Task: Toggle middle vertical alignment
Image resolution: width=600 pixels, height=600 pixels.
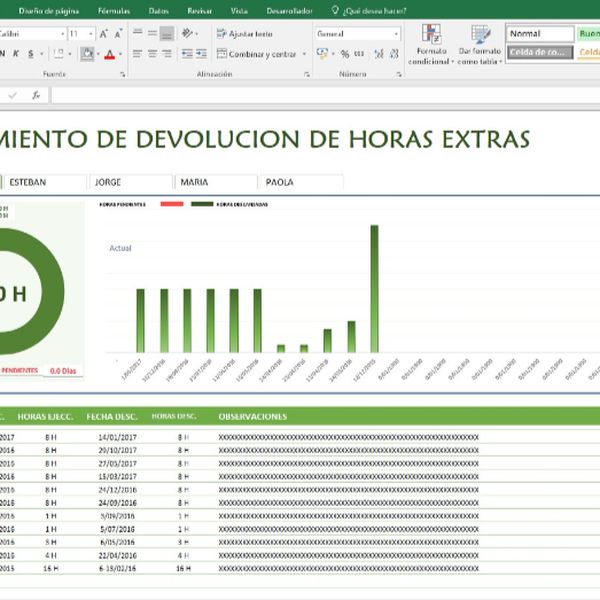Action: tap(152, 33)
